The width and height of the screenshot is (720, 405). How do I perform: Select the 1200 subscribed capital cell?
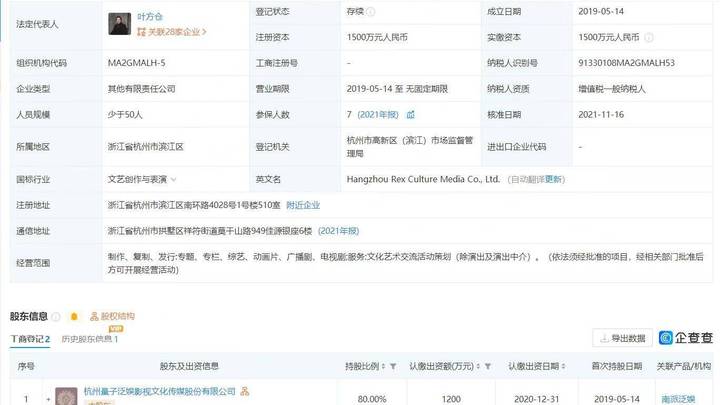[451, 399]
